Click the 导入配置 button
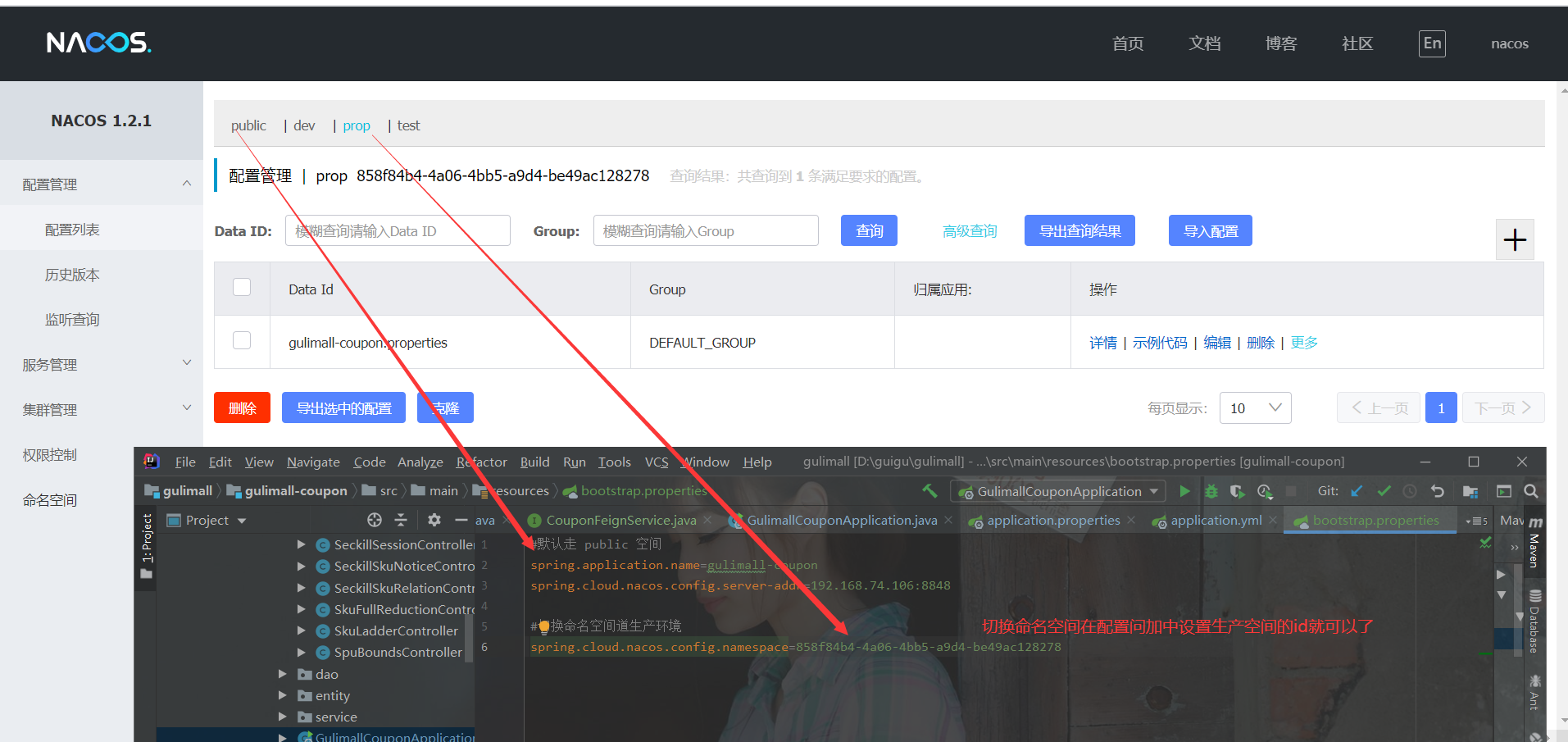 pyautogui.click(x=1211, y=230)
